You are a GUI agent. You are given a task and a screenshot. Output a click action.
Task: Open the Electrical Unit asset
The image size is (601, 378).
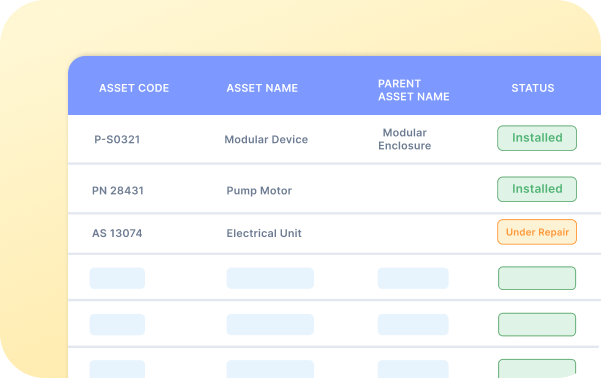pyautogui.click(x=264, y=233)
